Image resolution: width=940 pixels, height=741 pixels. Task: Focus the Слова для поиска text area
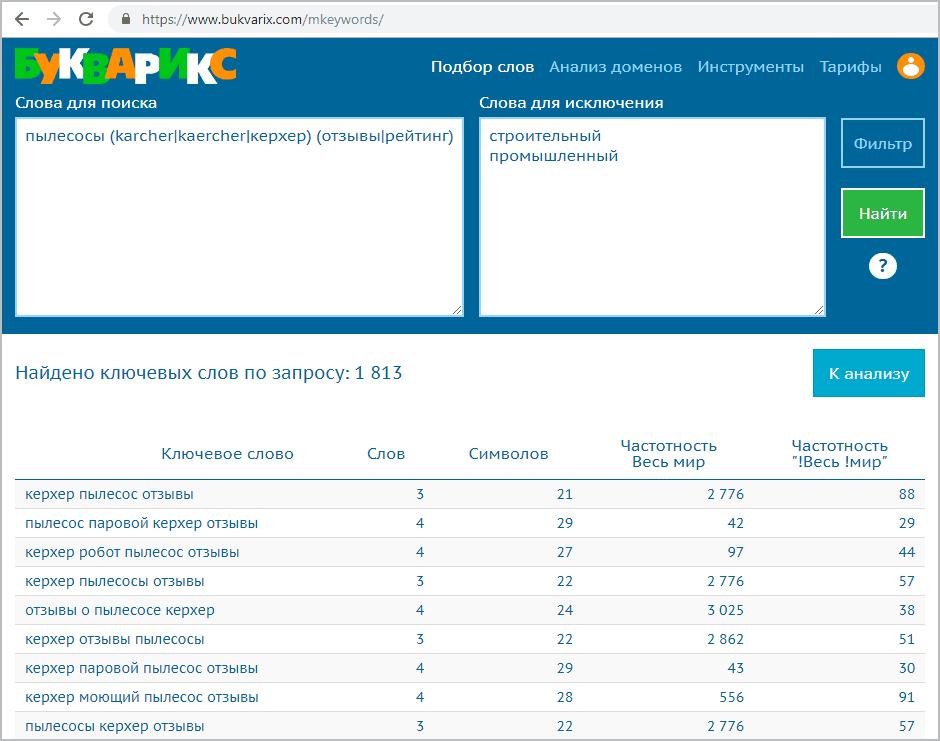tap(239, 216)
